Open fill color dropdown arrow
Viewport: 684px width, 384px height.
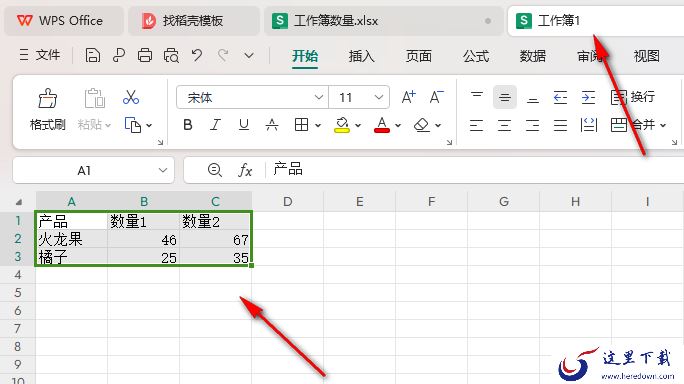coord(358,126)
